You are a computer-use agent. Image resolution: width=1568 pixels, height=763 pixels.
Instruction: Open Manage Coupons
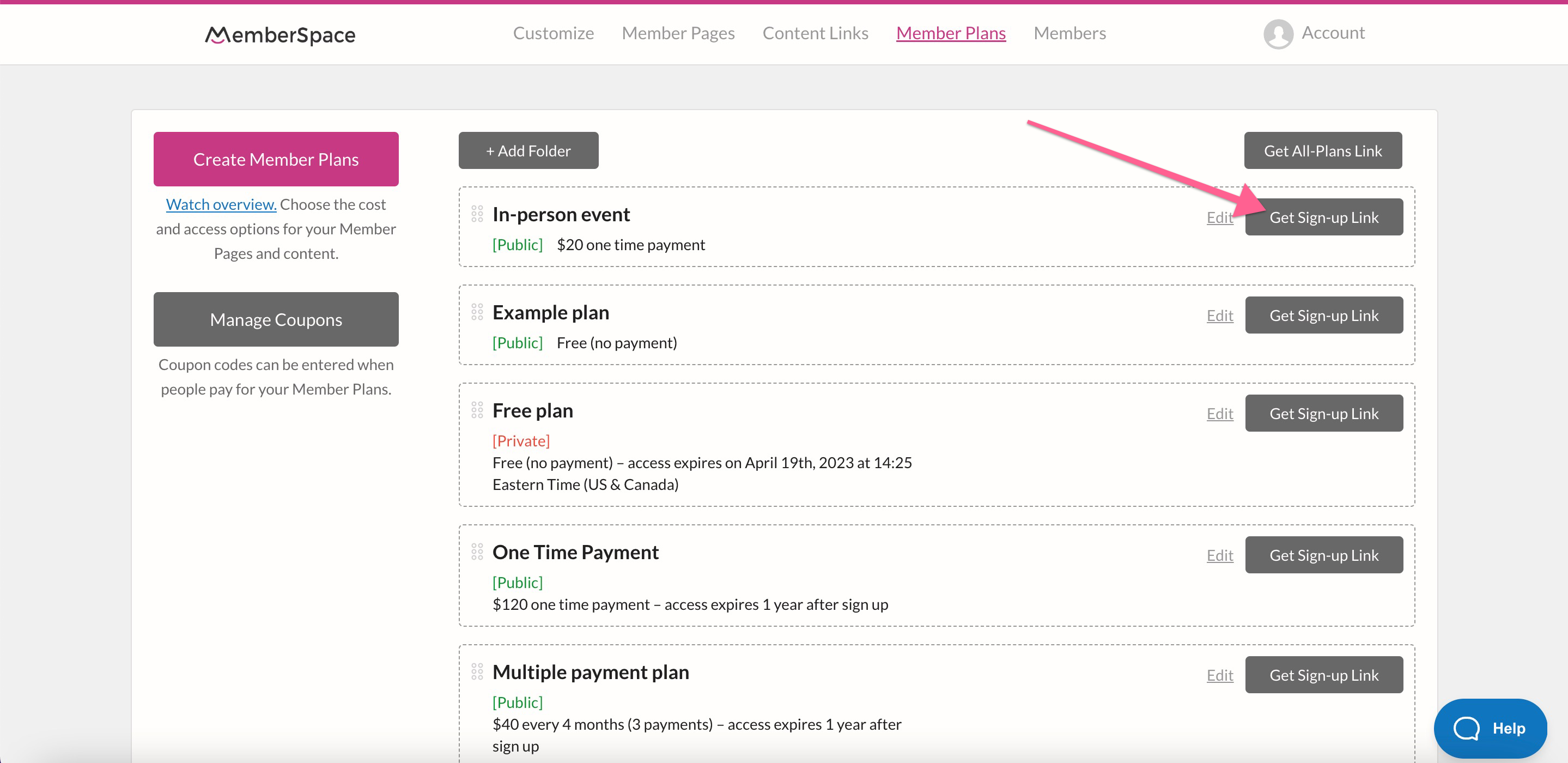(276, 319)
